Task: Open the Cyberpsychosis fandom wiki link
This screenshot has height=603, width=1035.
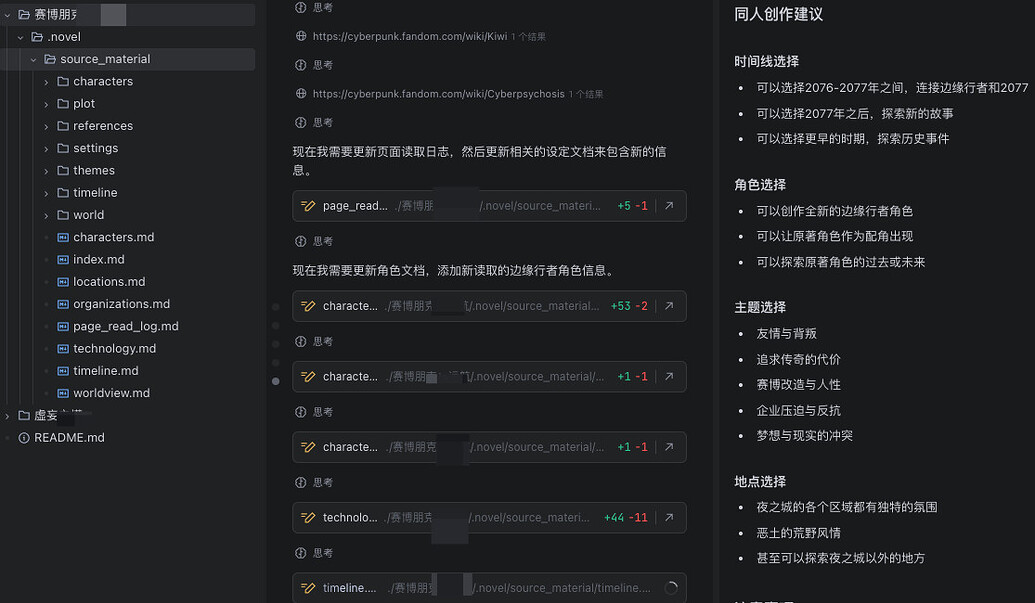Action: pos(438,94)
